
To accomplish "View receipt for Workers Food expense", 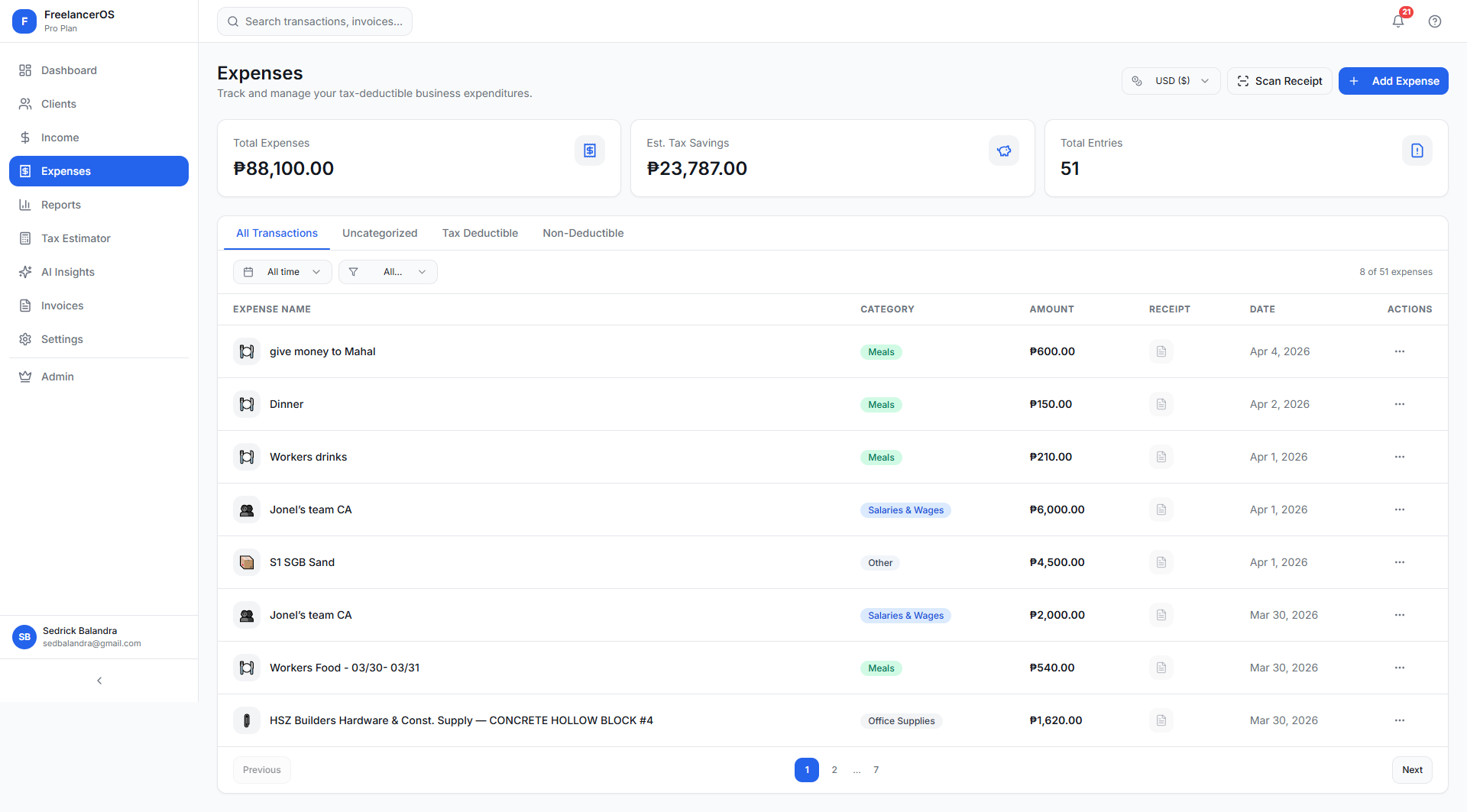I will pos(1161,668).
